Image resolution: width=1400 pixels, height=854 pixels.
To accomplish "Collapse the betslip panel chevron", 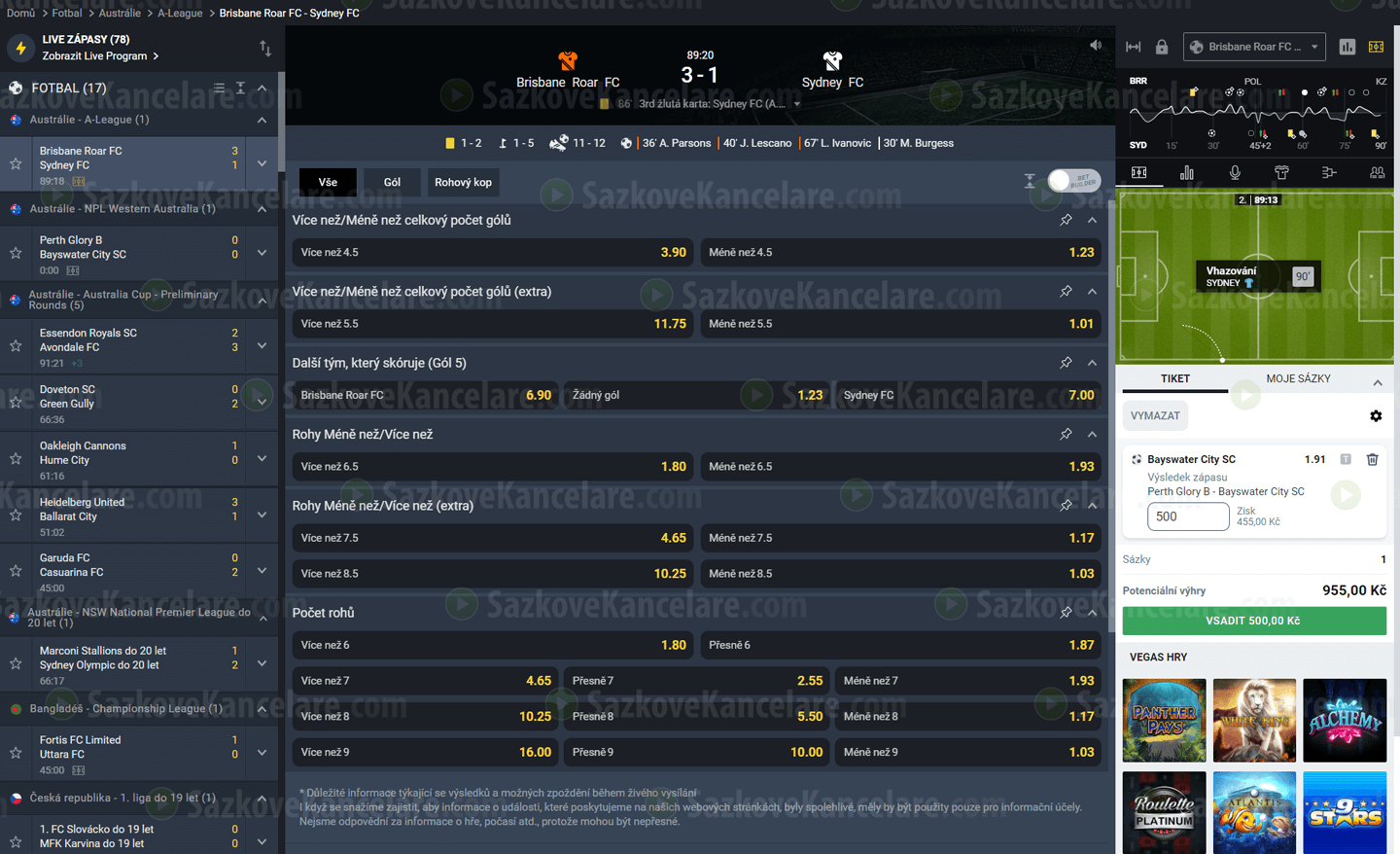I will tap(1378, 382).
